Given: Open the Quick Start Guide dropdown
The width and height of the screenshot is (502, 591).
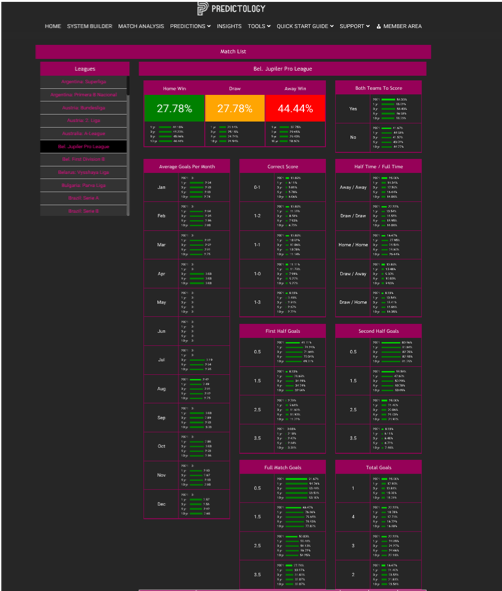Looking at the screenshot, I should [305, 26].
